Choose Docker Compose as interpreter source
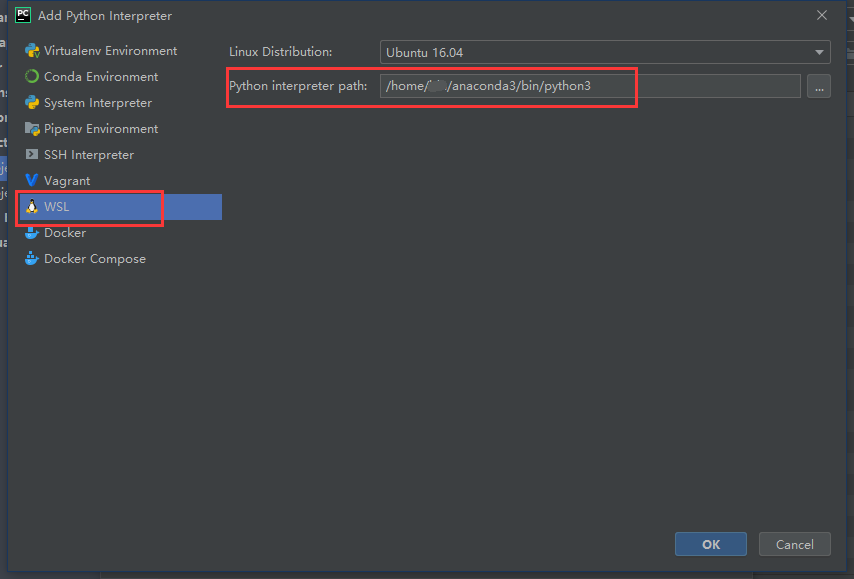 click(x=86, y=258)
